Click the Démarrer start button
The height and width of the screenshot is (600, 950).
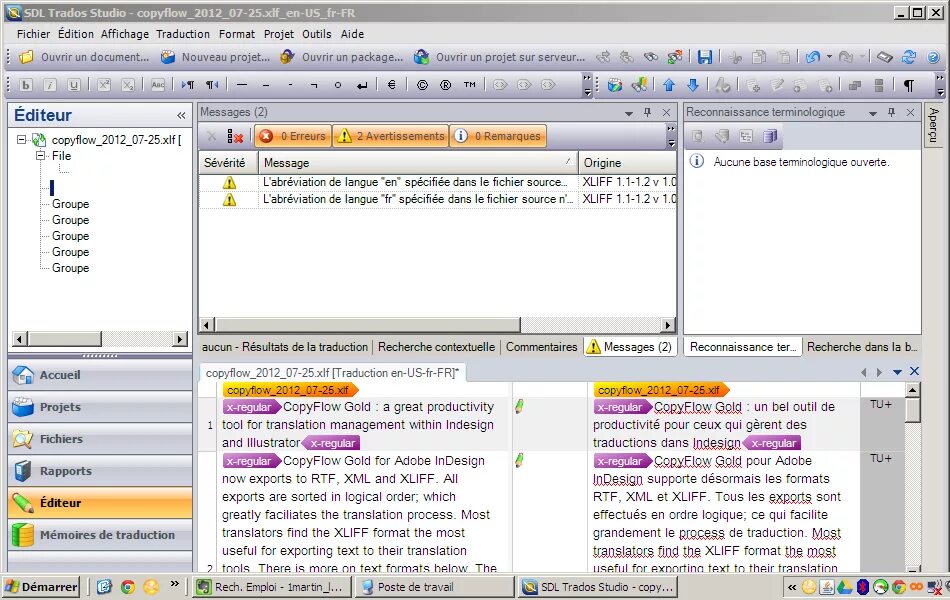pos(42,587)
